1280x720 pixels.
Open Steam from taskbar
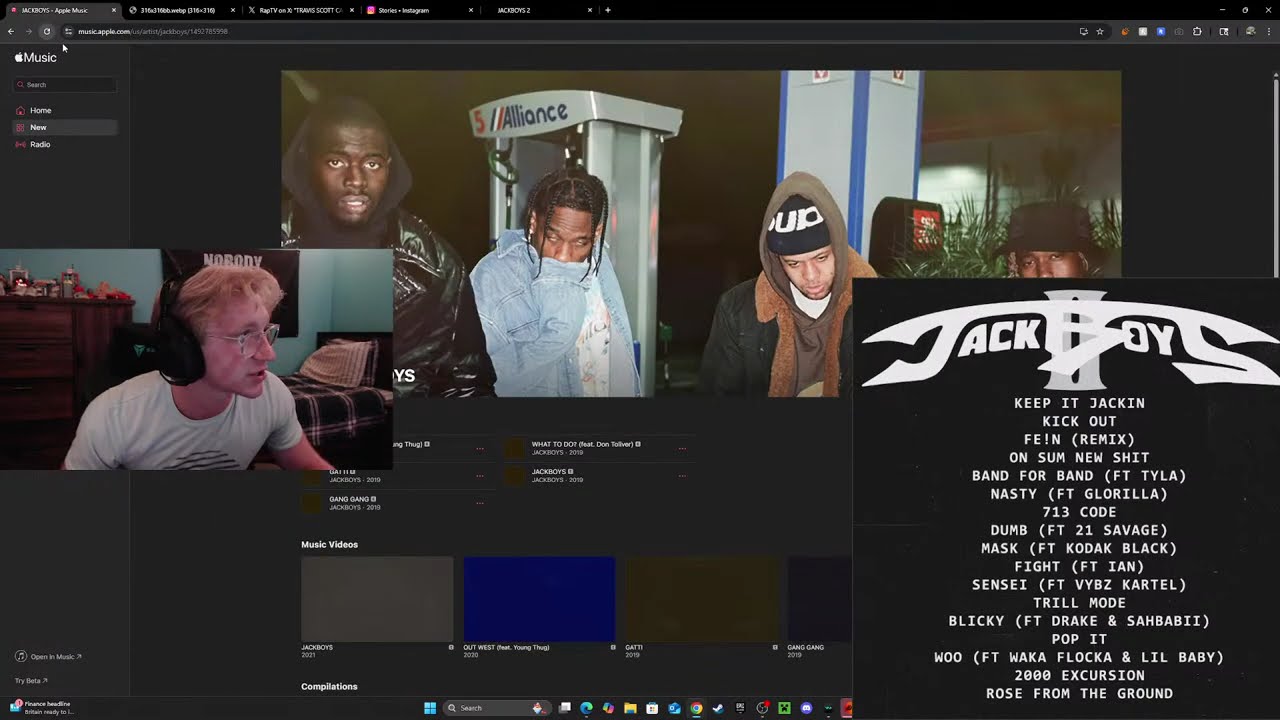click(718, 708)
